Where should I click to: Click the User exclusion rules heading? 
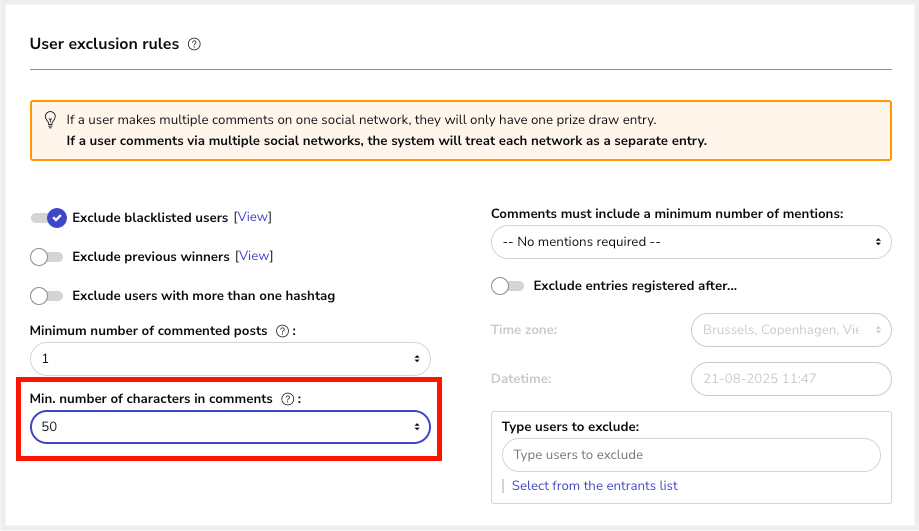(x=104, y=44)
